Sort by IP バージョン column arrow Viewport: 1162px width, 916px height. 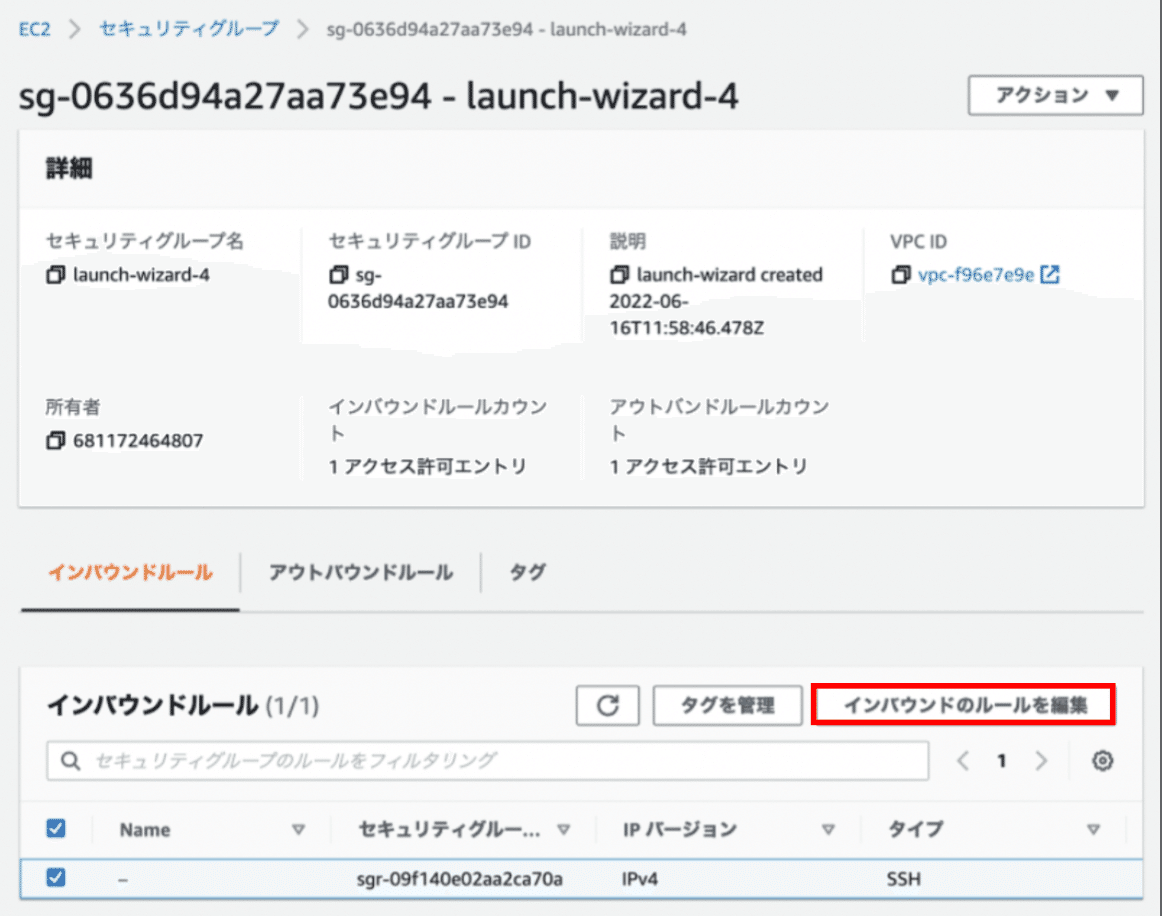coord(829,829)
